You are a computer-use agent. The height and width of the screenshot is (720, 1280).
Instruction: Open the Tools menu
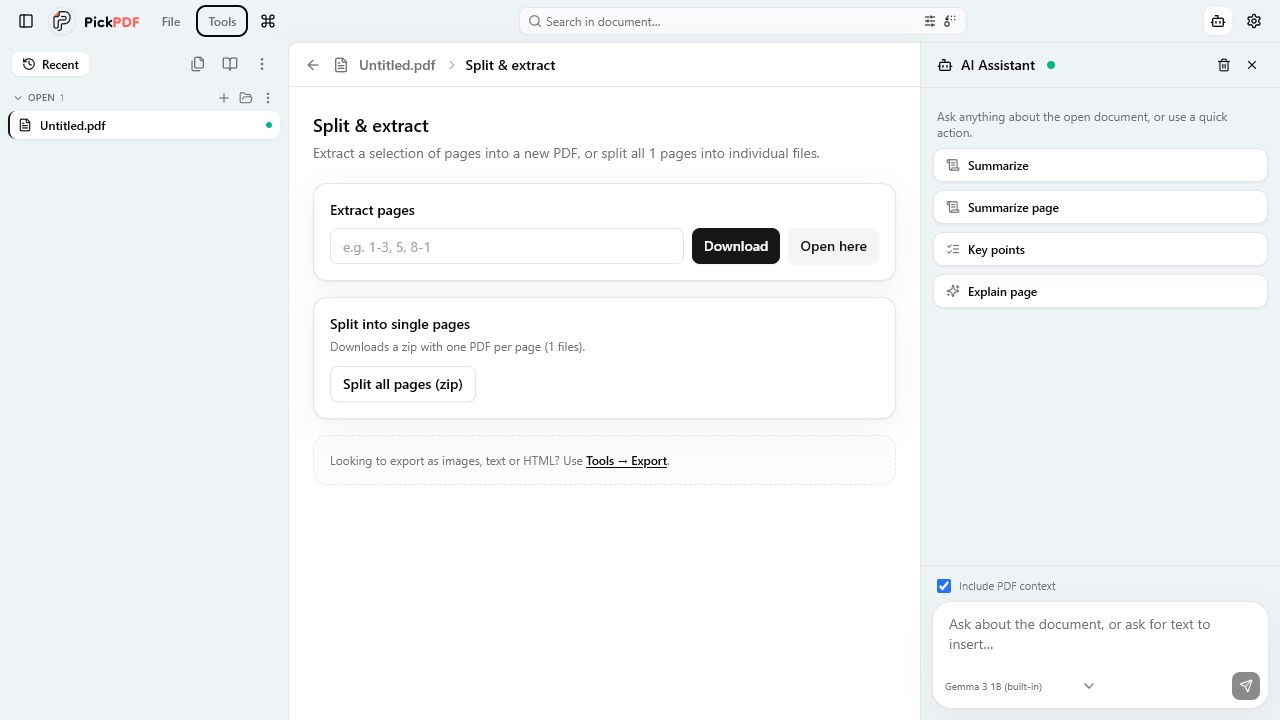(222, 21)
